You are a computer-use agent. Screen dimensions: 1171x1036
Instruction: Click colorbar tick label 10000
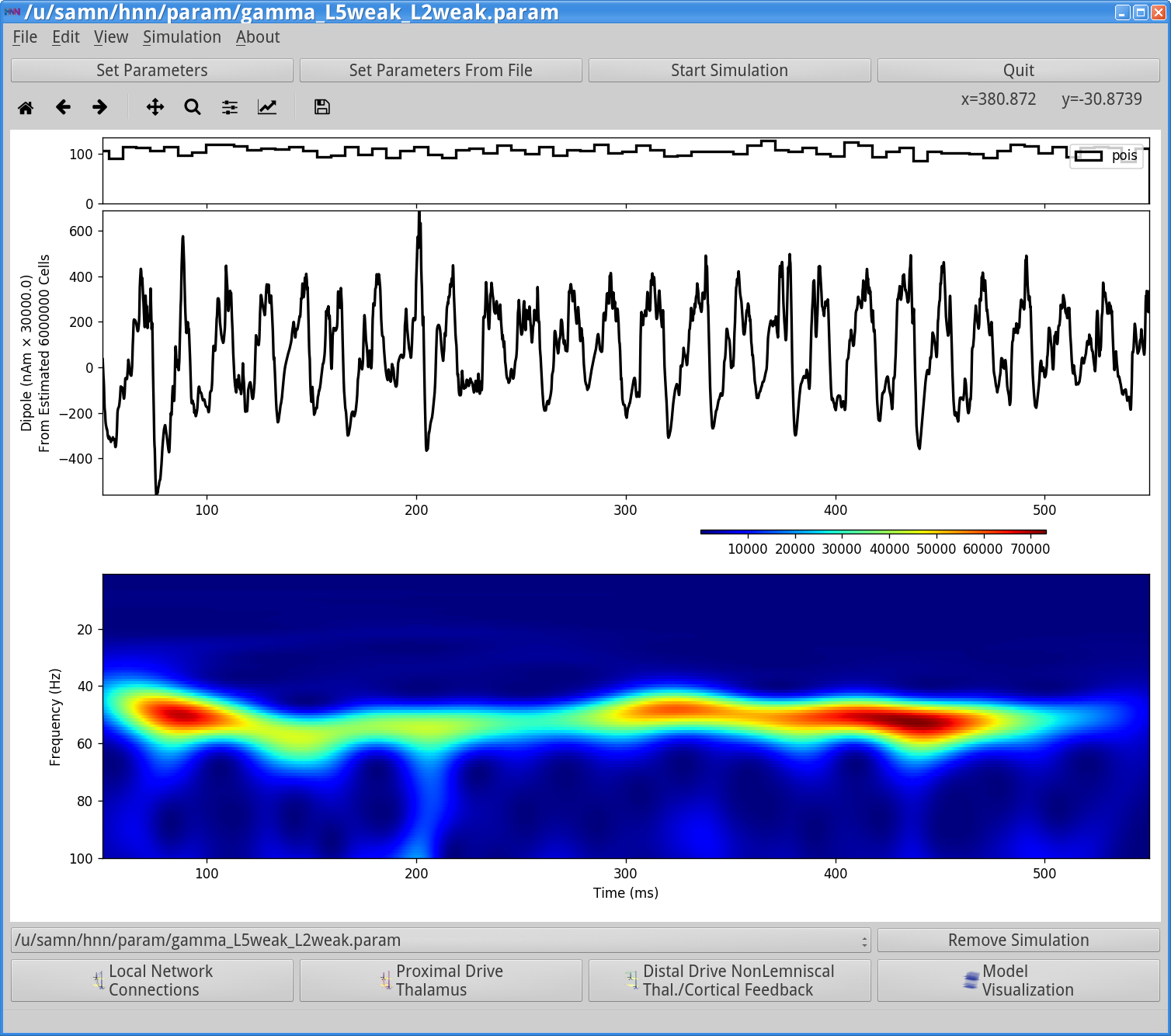pos(748,549)
